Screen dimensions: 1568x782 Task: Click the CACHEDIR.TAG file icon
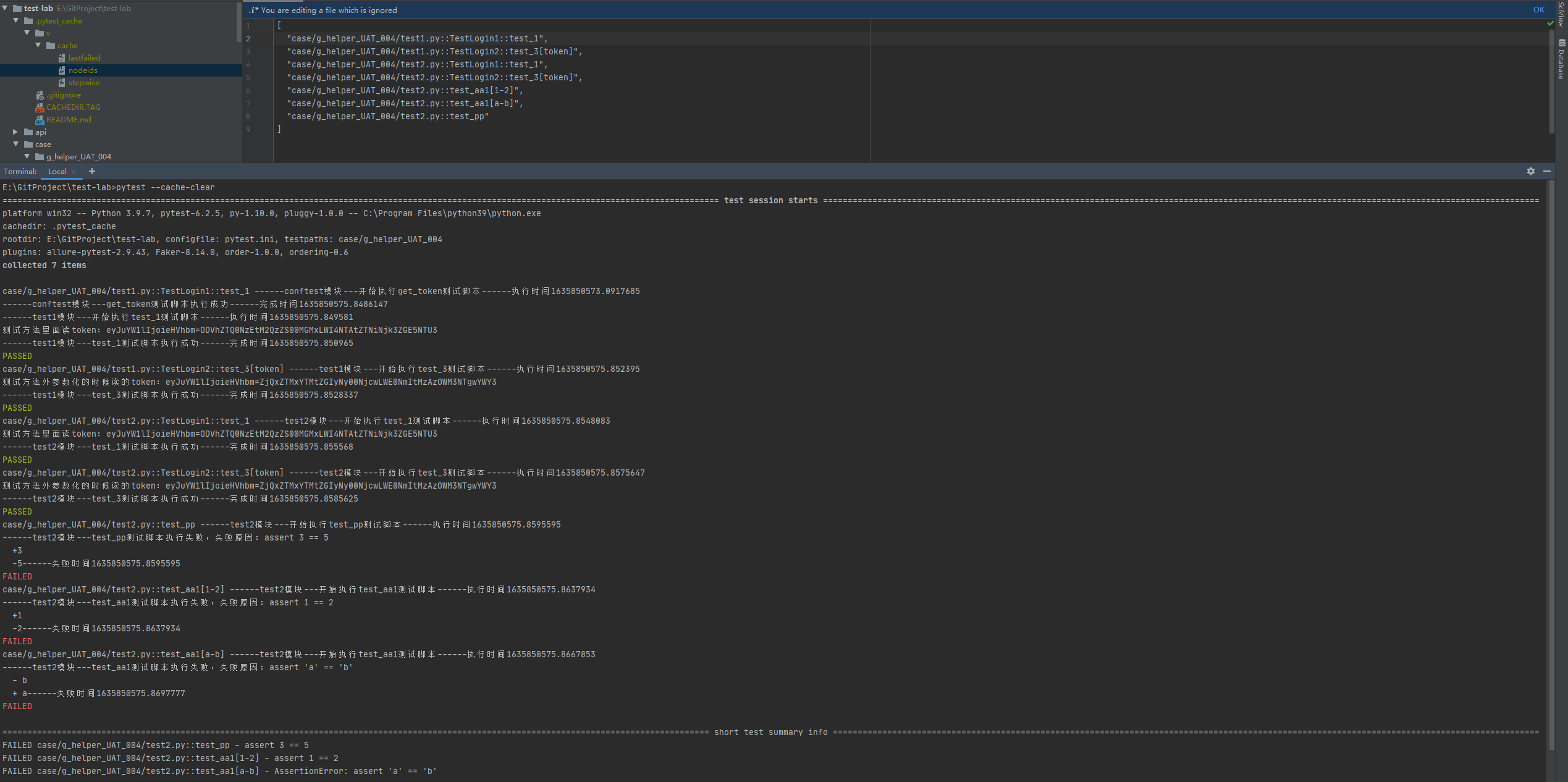pyautogui.click(x=40, y=107)
